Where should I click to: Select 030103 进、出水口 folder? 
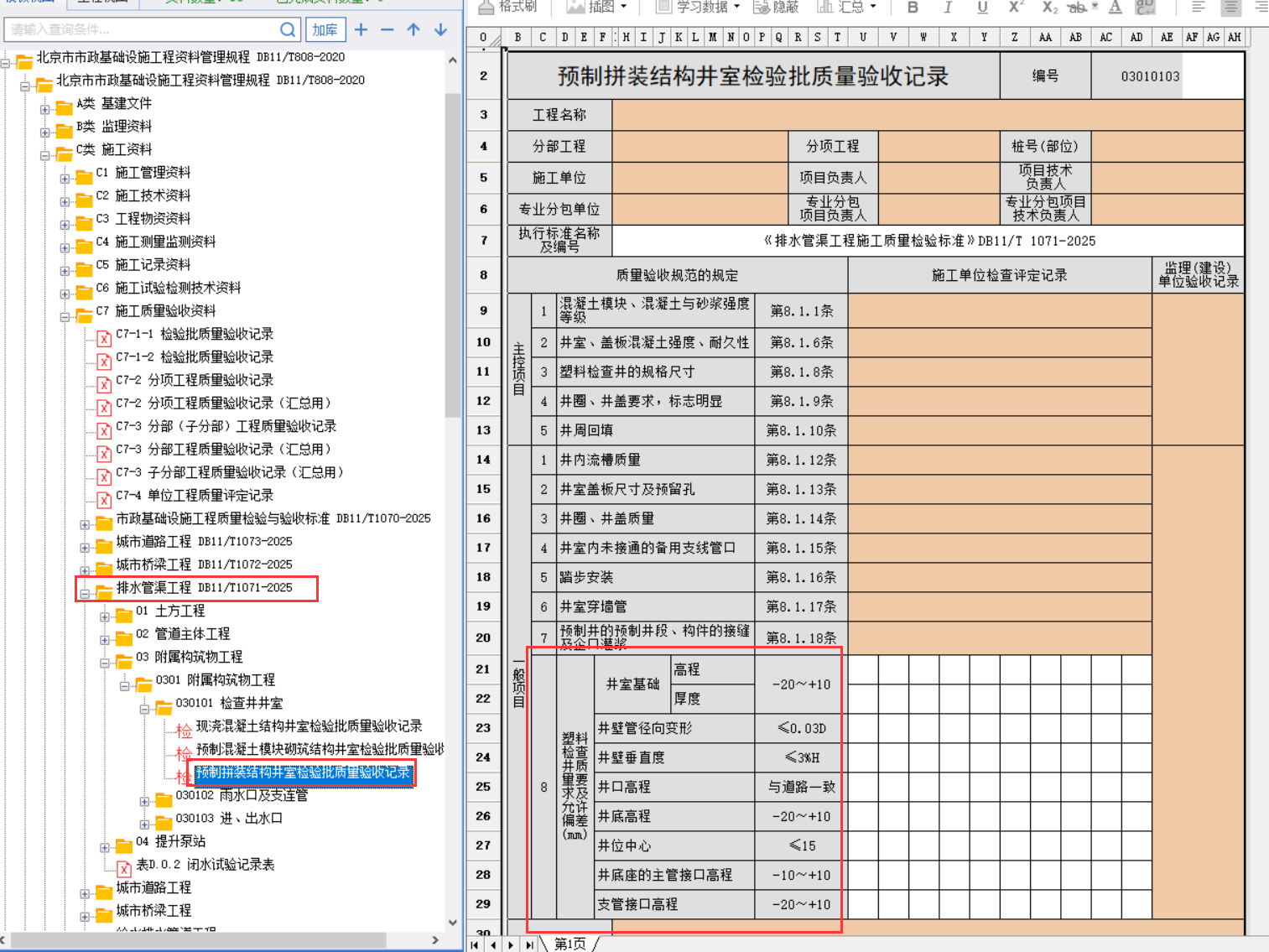[x=229, y=819]
